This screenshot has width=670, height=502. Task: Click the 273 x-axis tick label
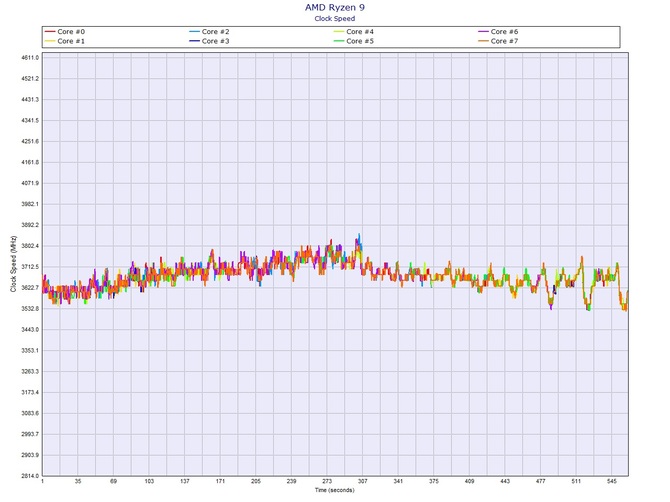327,481
